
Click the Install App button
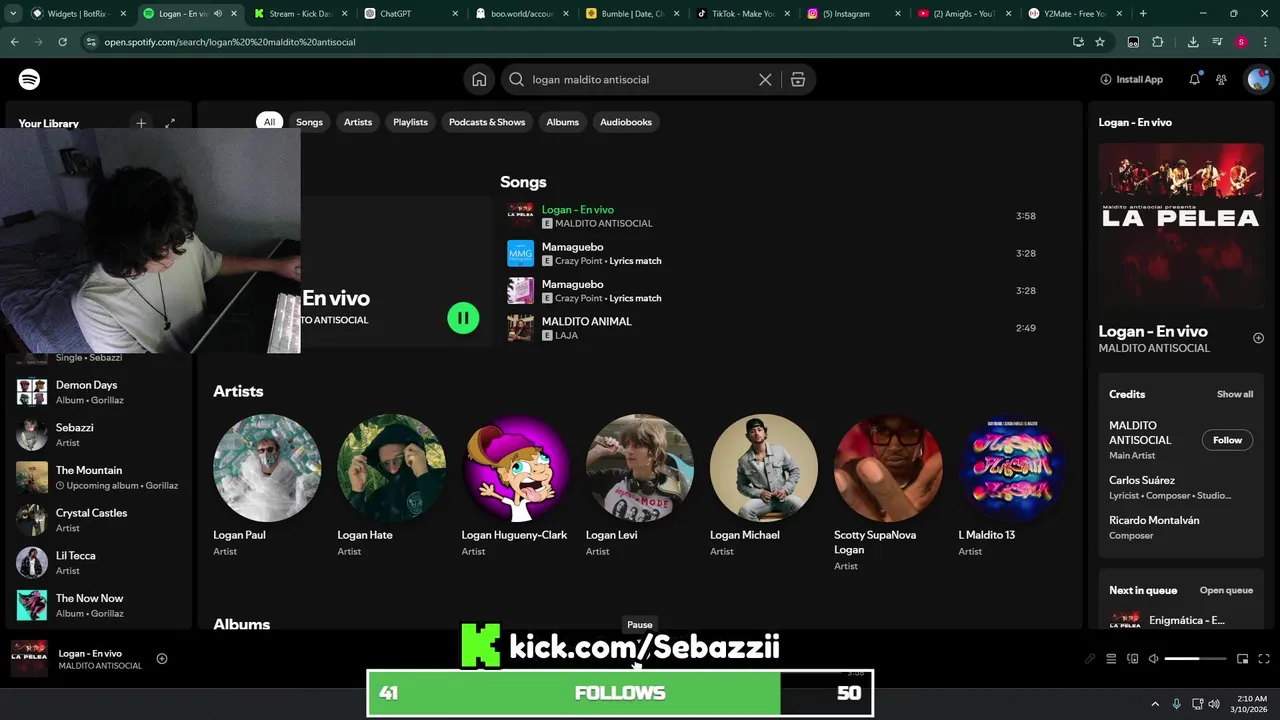tap(1132, 79)
